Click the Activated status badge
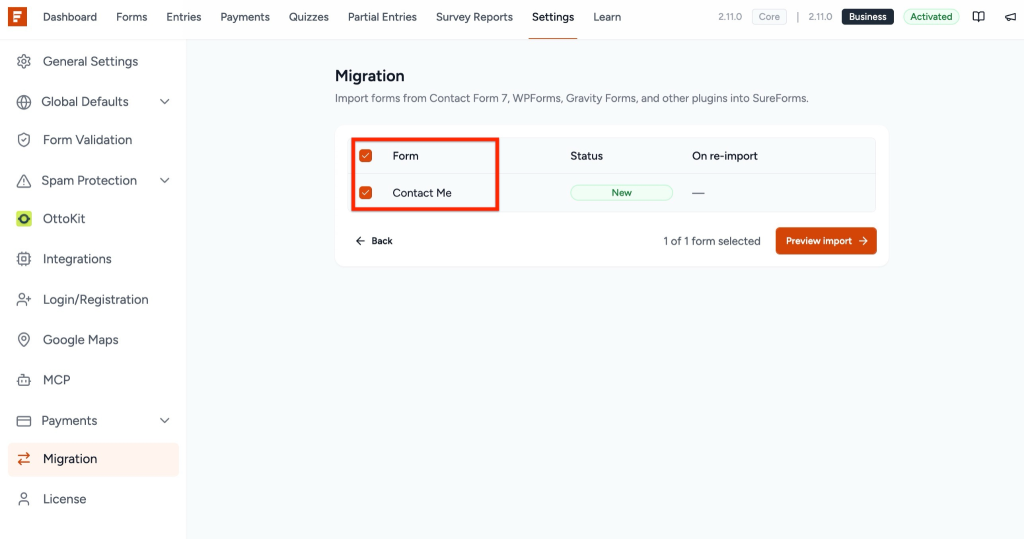The width and height of the screenshot is (1024, 539). (x=931, y=17)
